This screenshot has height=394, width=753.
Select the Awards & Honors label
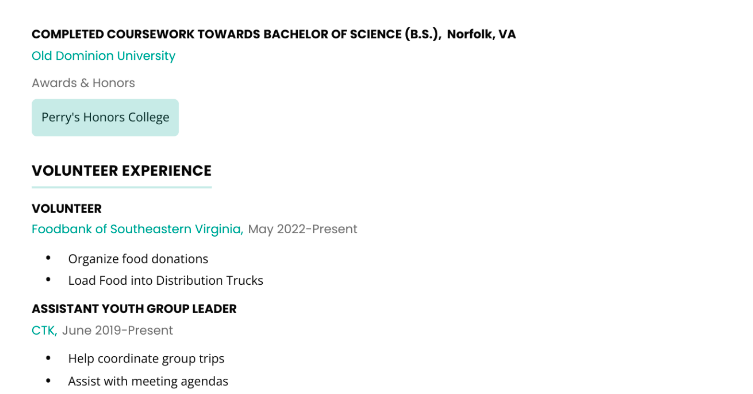[x=83, y=83]
